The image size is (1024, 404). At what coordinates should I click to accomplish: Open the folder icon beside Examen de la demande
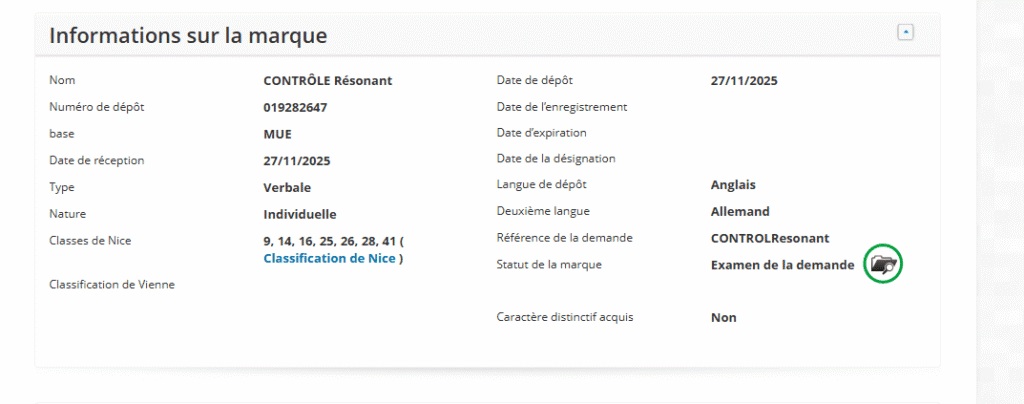point(883,264)
